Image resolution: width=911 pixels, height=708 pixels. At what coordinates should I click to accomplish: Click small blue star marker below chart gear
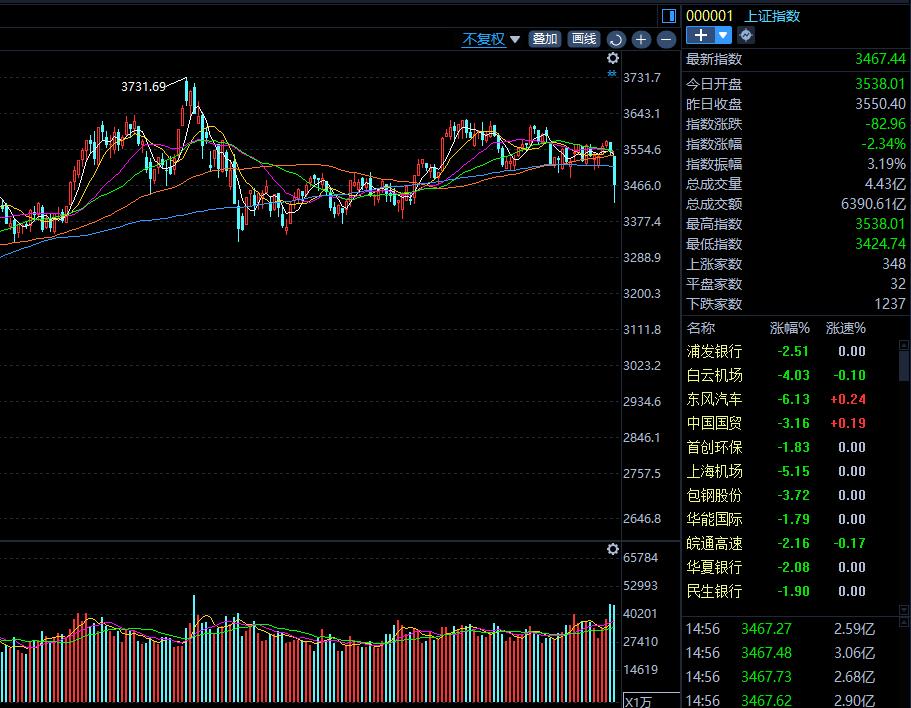point(613,74)
